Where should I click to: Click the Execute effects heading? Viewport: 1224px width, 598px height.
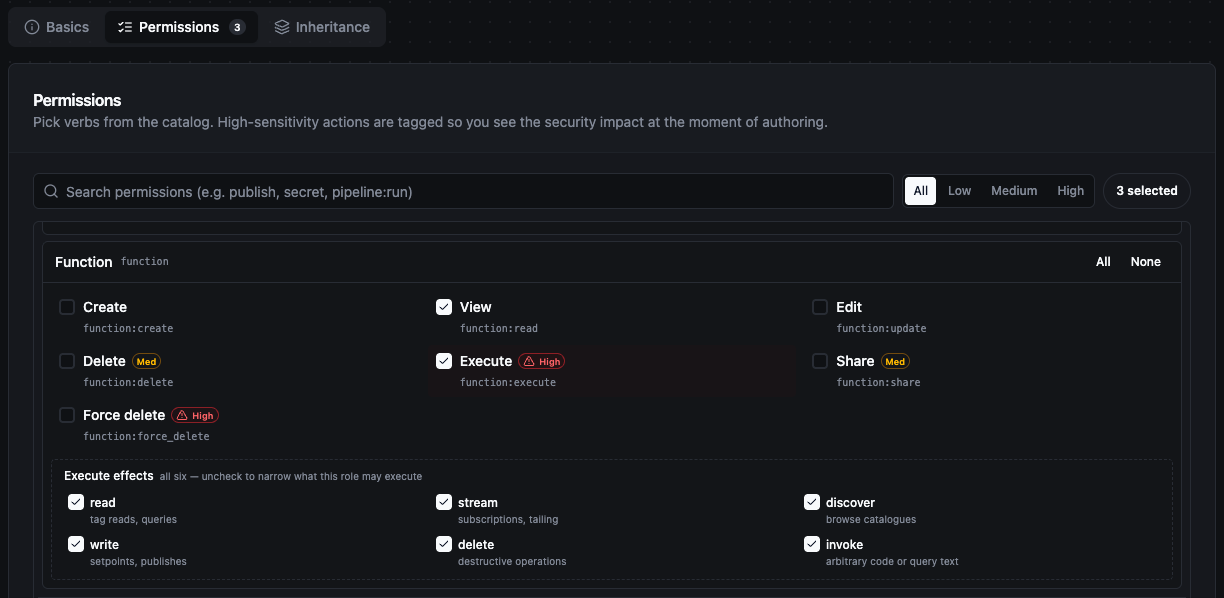tap(109, 476)
